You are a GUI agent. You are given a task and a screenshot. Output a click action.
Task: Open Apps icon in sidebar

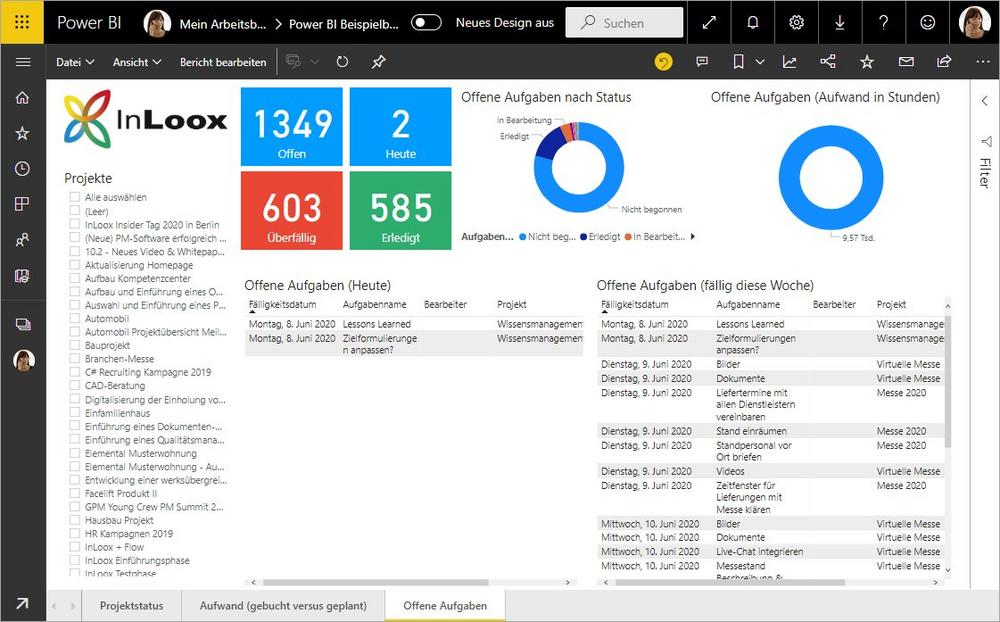(22, 204)
